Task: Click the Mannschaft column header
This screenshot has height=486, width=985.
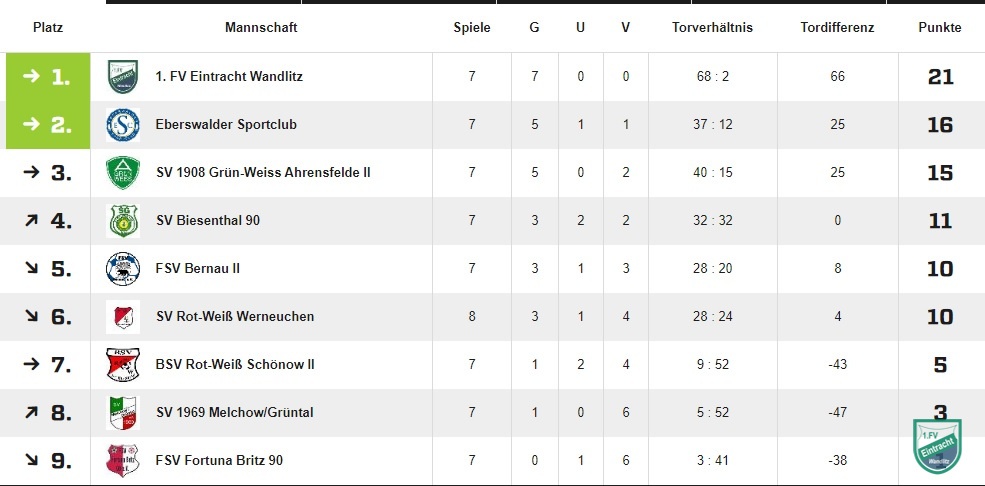Action: pyautogui.click(x=261, y=28)
